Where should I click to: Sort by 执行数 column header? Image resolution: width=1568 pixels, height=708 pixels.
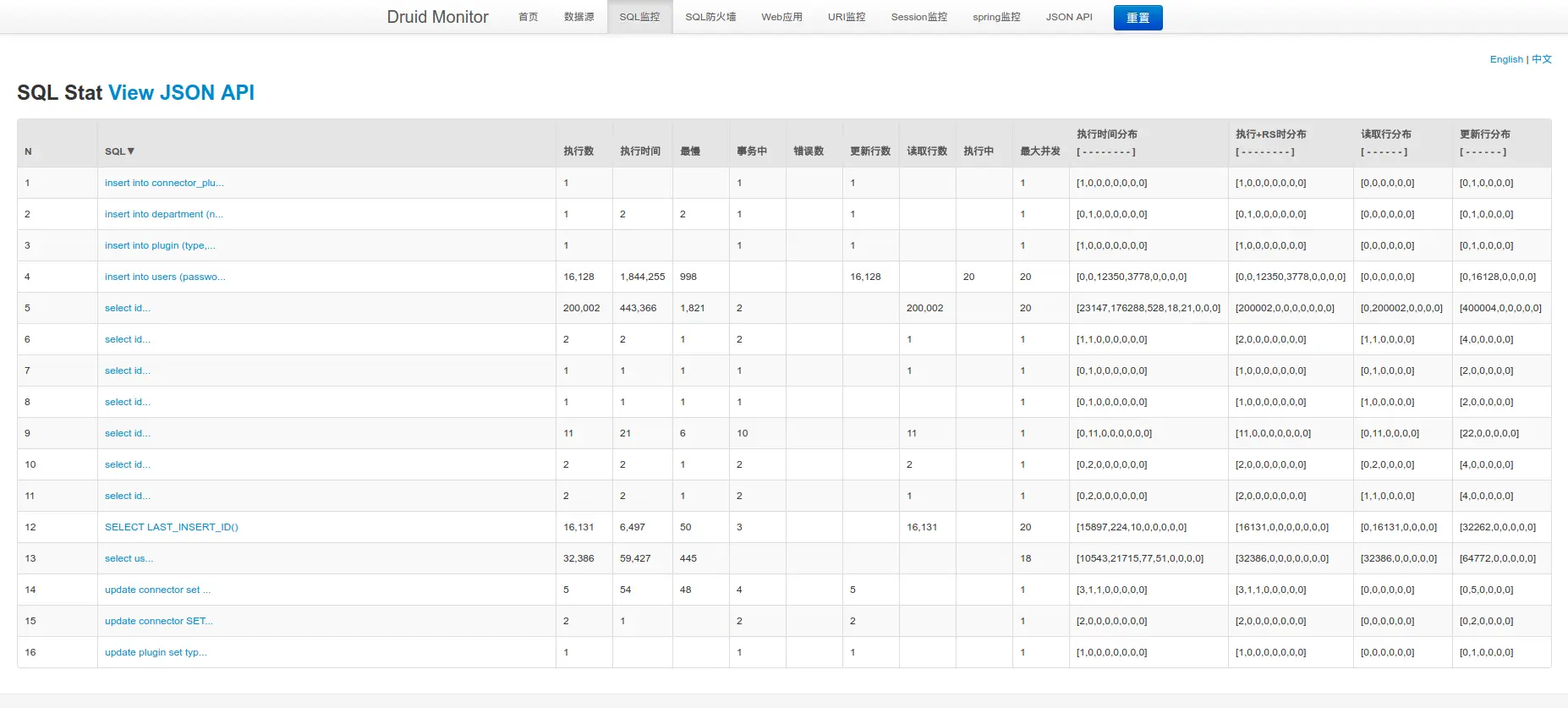point(578,151)
